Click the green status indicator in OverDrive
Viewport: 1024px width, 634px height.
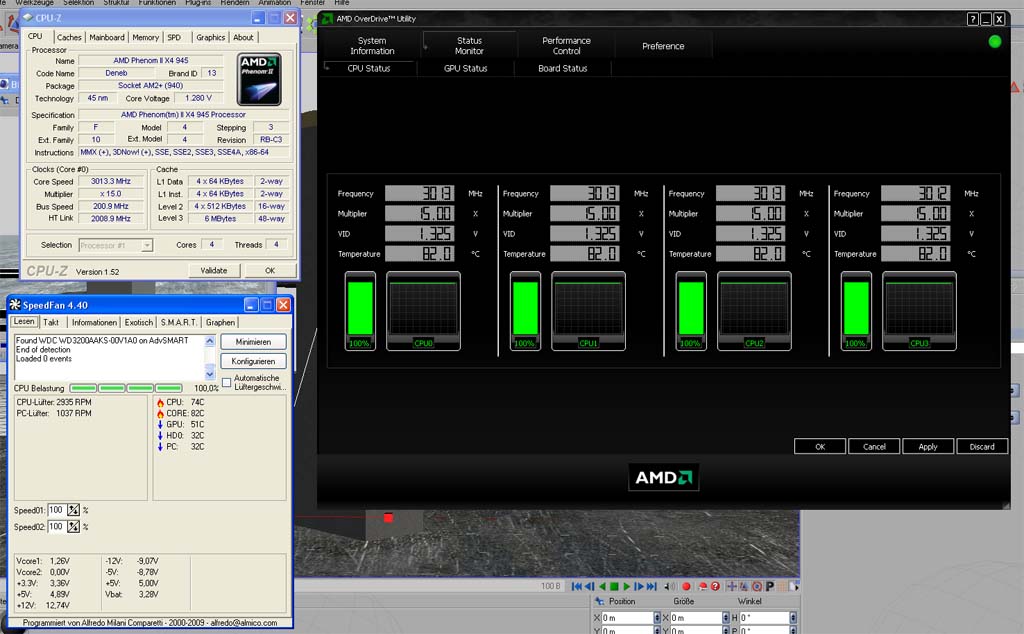coord(995,42)
